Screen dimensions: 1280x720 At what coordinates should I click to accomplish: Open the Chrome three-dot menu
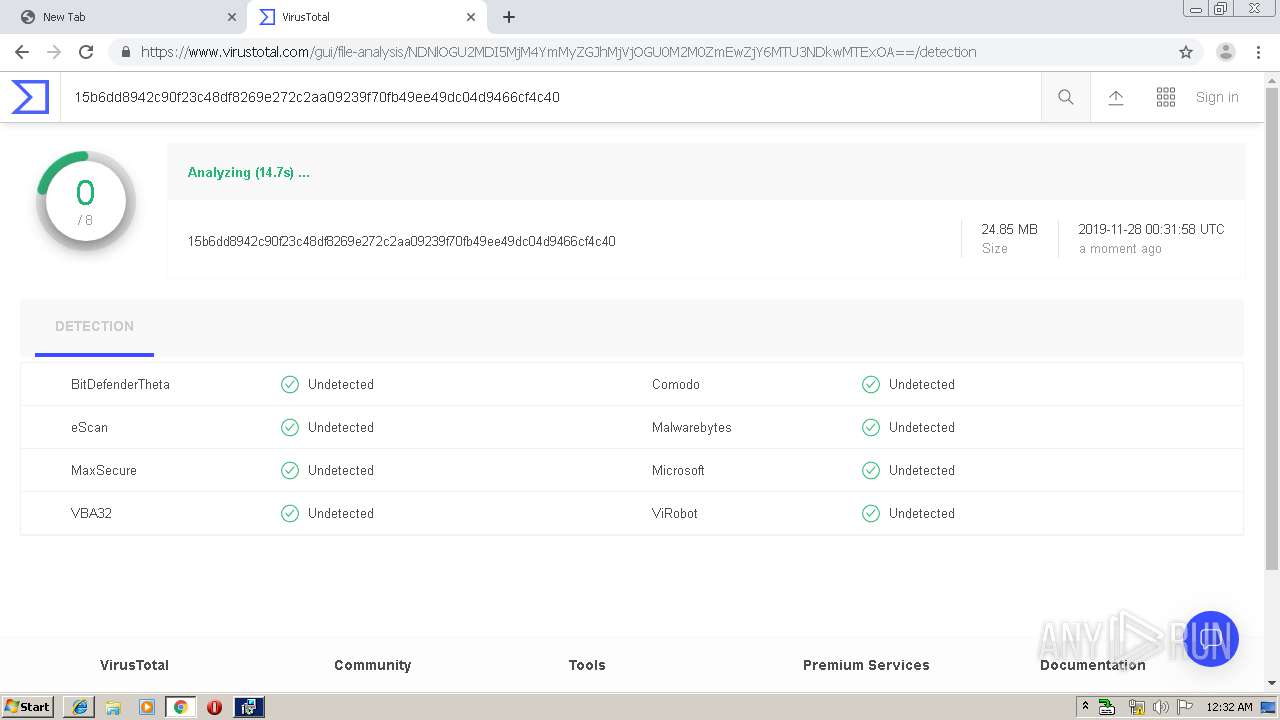(1258, 52)
